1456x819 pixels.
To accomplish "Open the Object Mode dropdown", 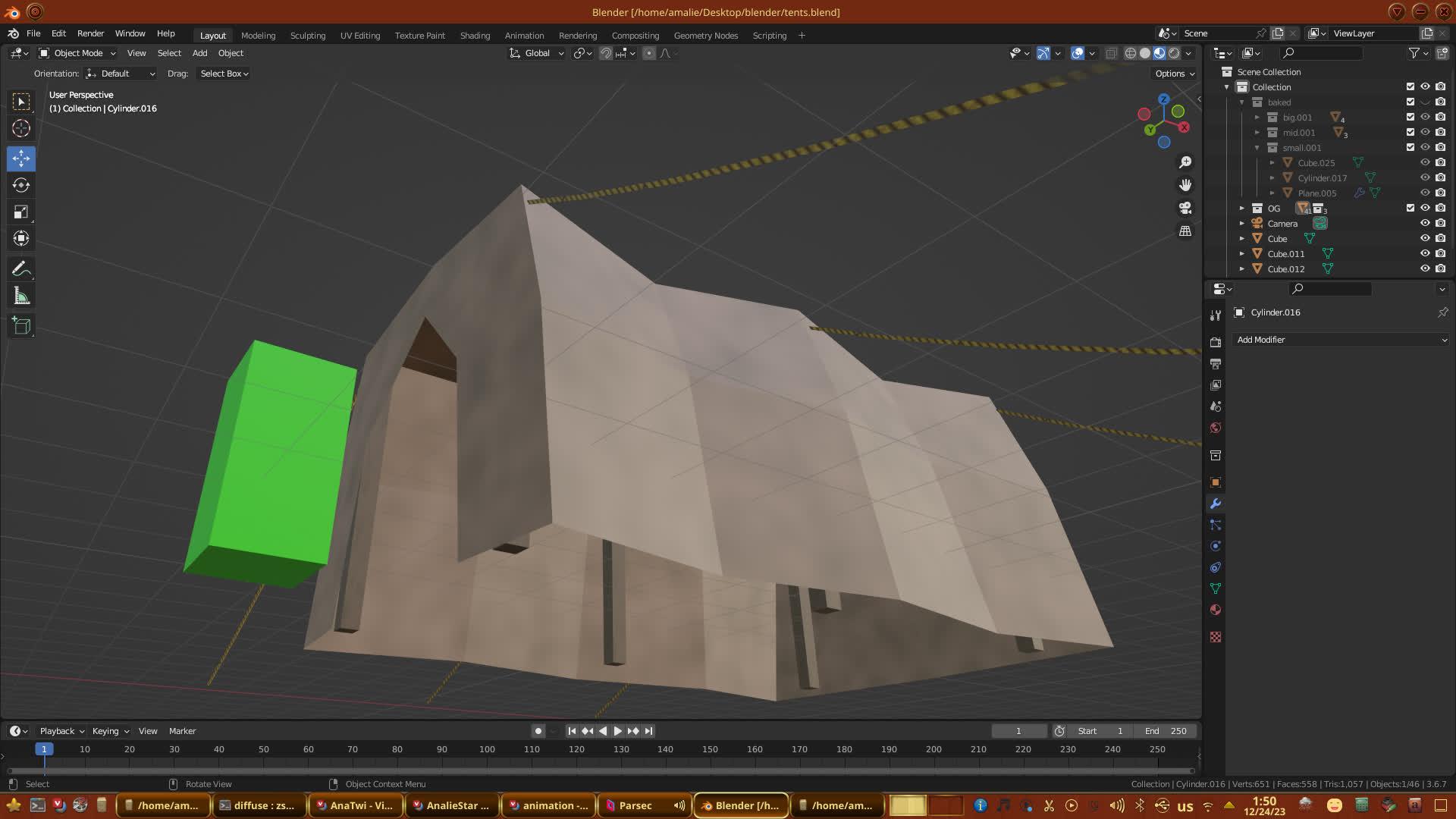I will (x=77, y=53).
